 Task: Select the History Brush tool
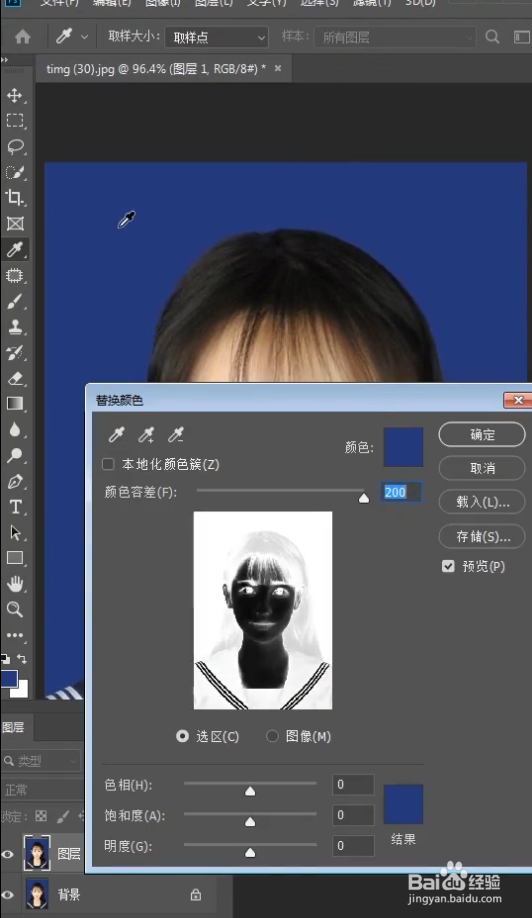(x=15, y=352)
